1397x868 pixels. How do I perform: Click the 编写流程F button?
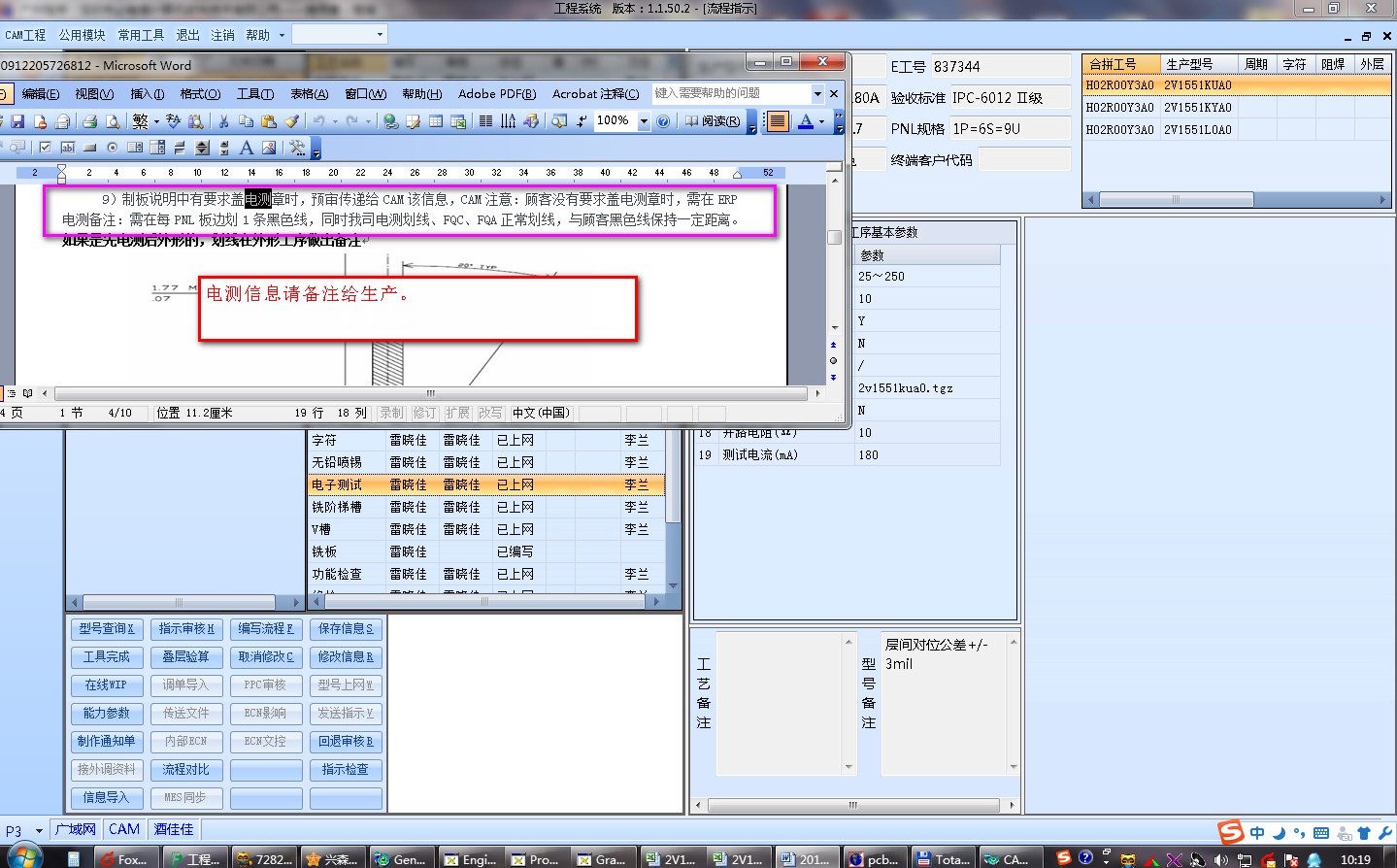pyautogui.click(x=266, y=629)
